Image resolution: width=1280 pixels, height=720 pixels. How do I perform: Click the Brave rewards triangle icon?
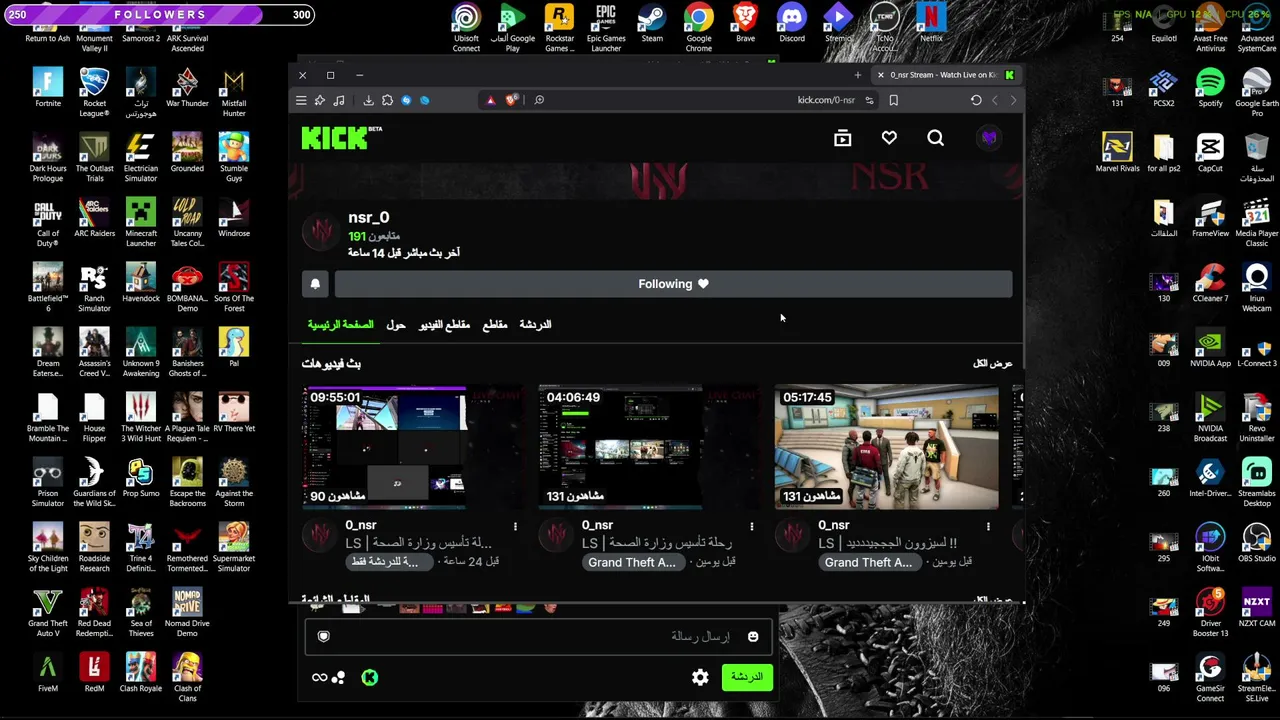(x=491, y=100)
